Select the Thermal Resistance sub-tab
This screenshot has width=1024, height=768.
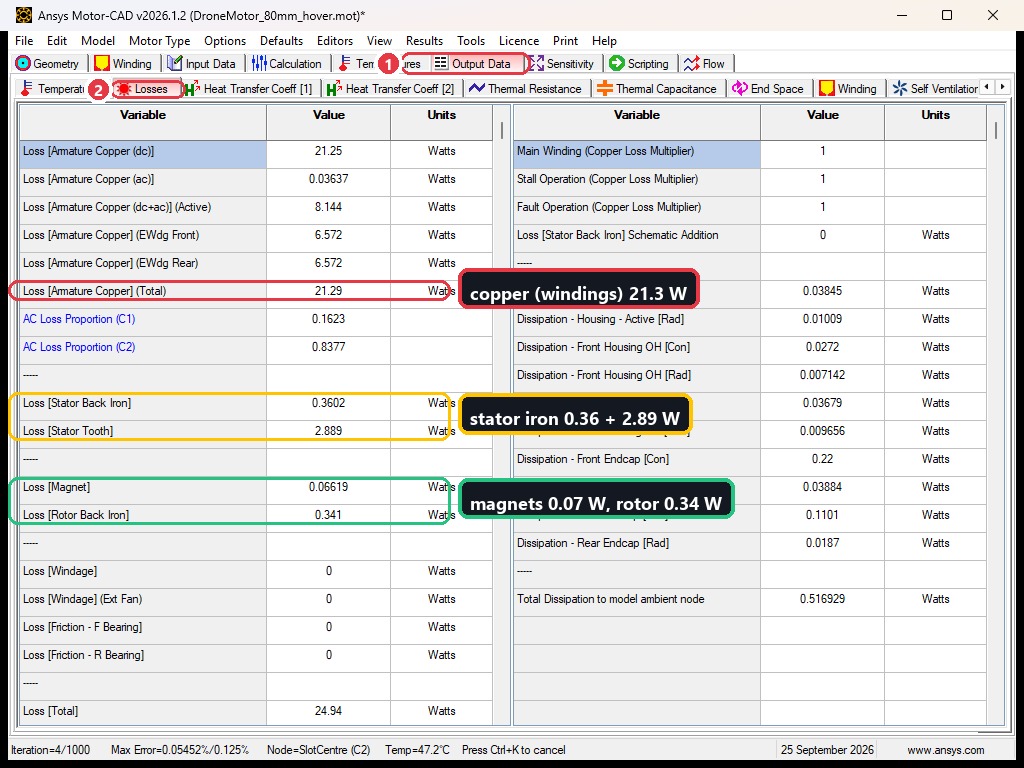click(x=526, y=88)
